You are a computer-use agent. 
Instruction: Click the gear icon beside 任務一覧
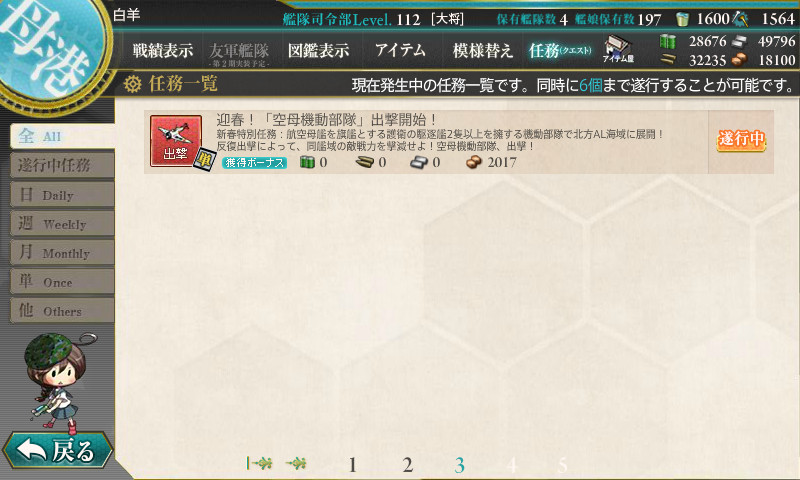[x=133, y=84]
